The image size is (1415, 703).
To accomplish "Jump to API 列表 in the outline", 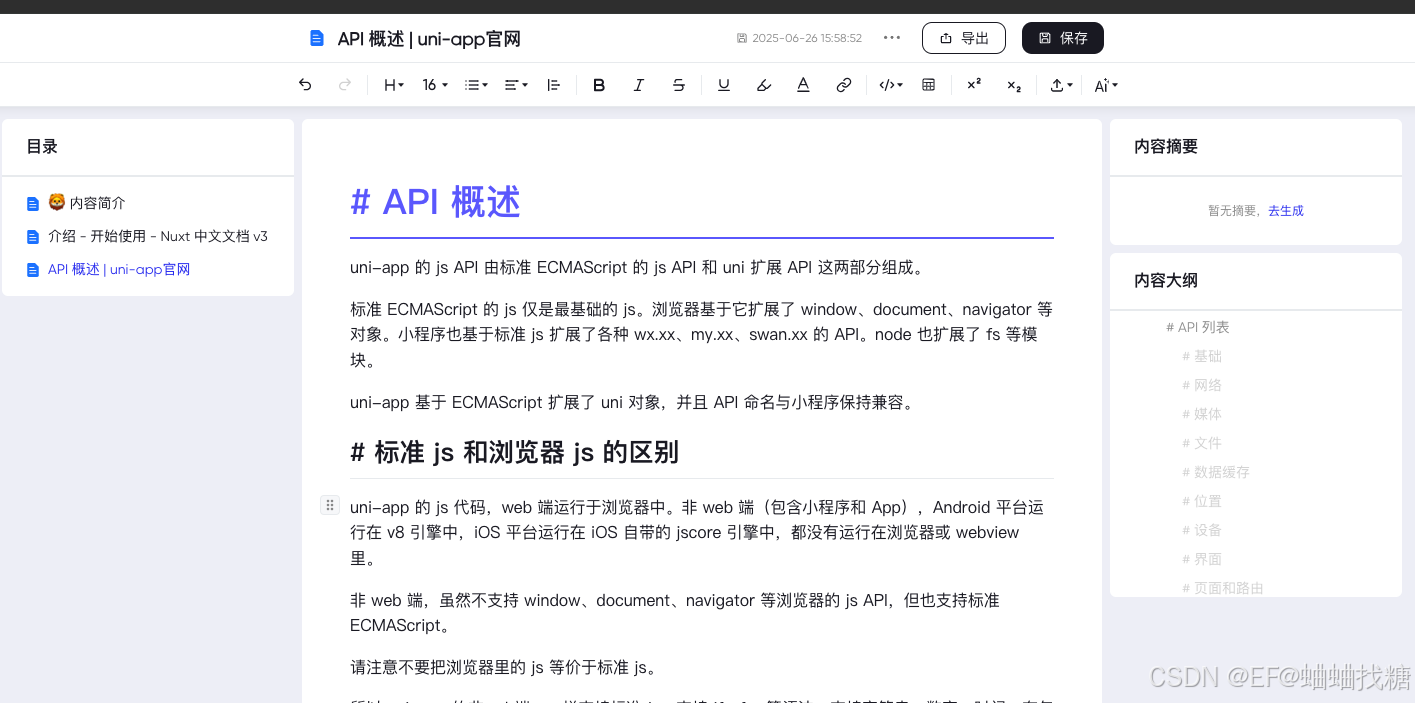I will coord(1198,327).
